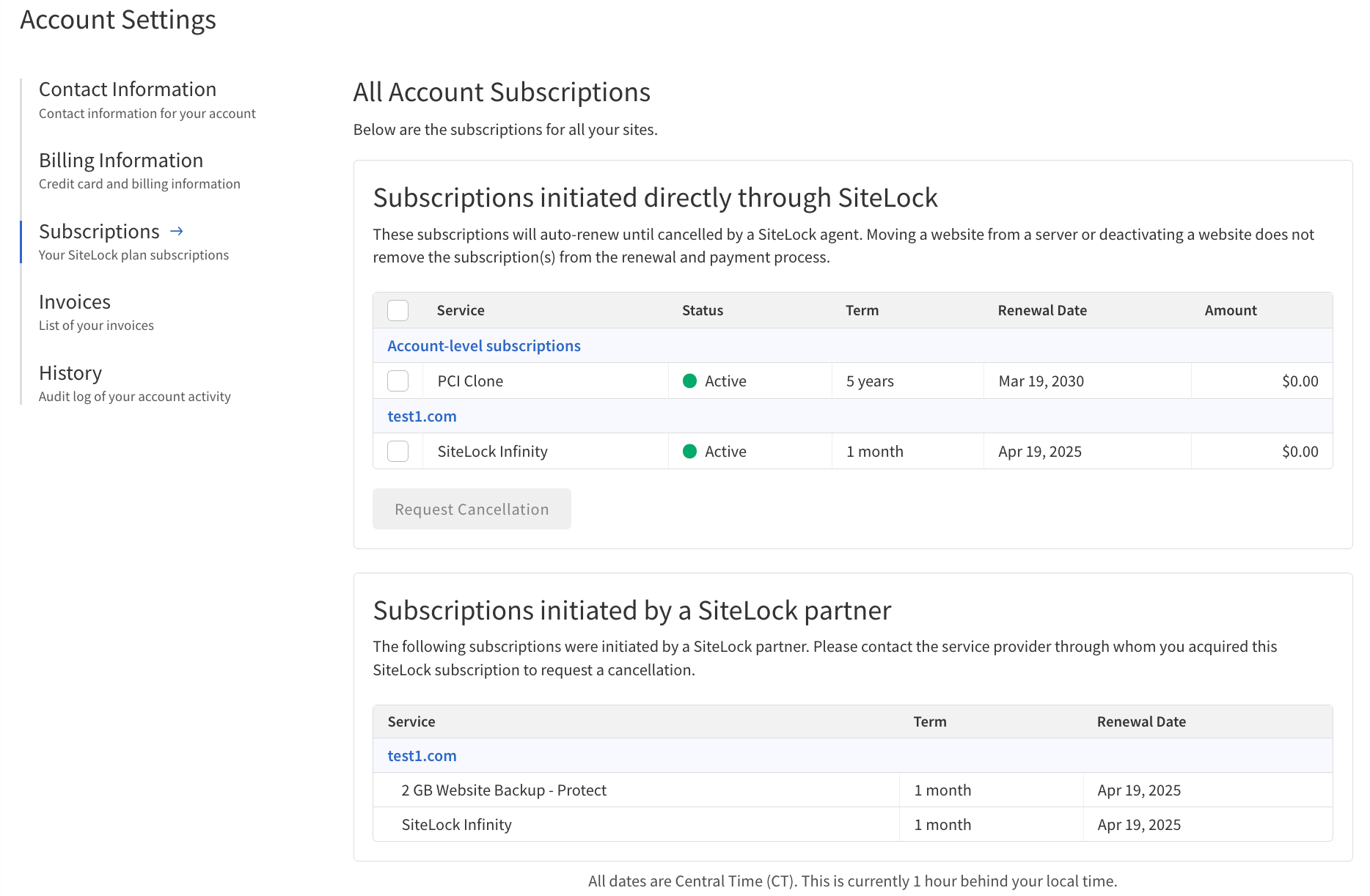
Task: Click the Central Time notice at bottom
Action: click(x=852, y=881)
